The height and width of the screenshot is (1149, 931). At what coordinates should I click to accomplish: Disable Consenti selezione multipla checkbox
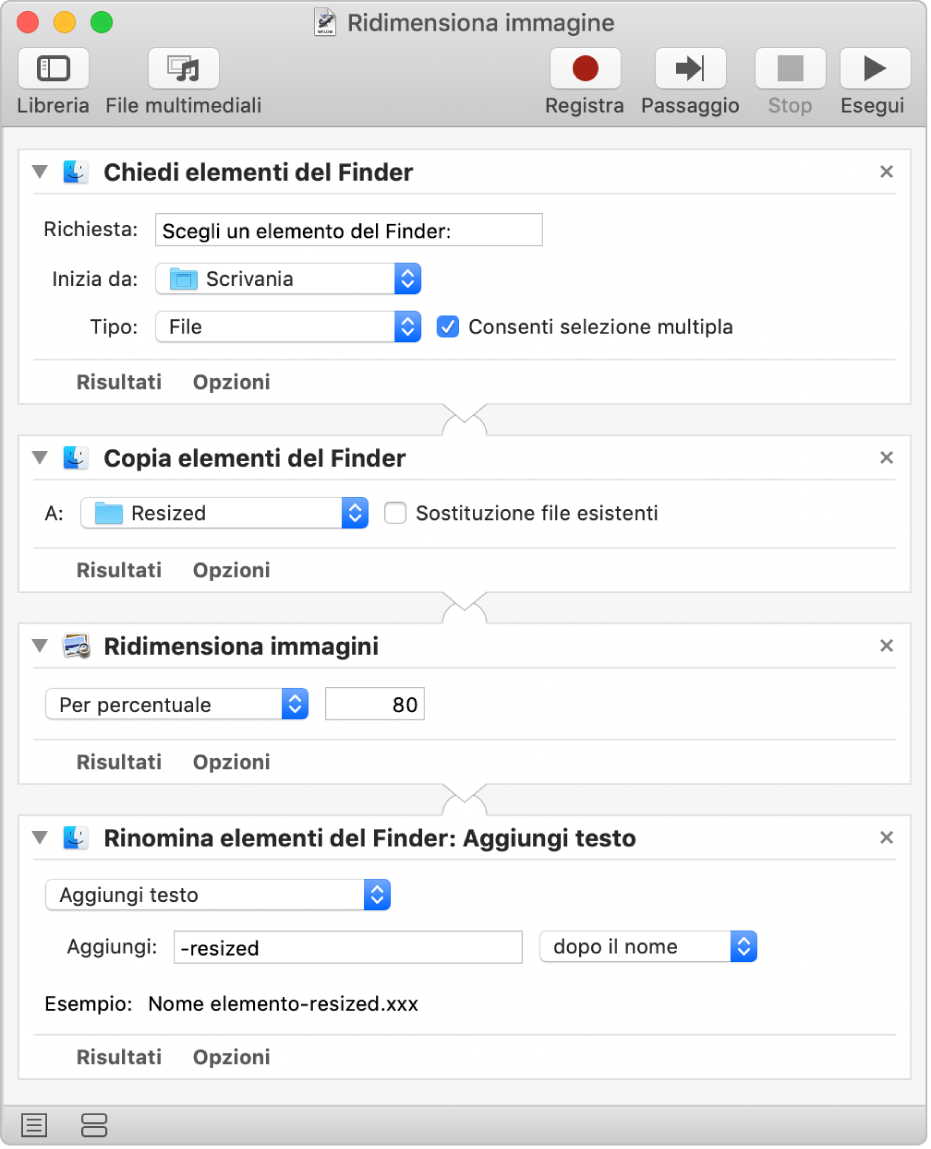coord(448,326)
